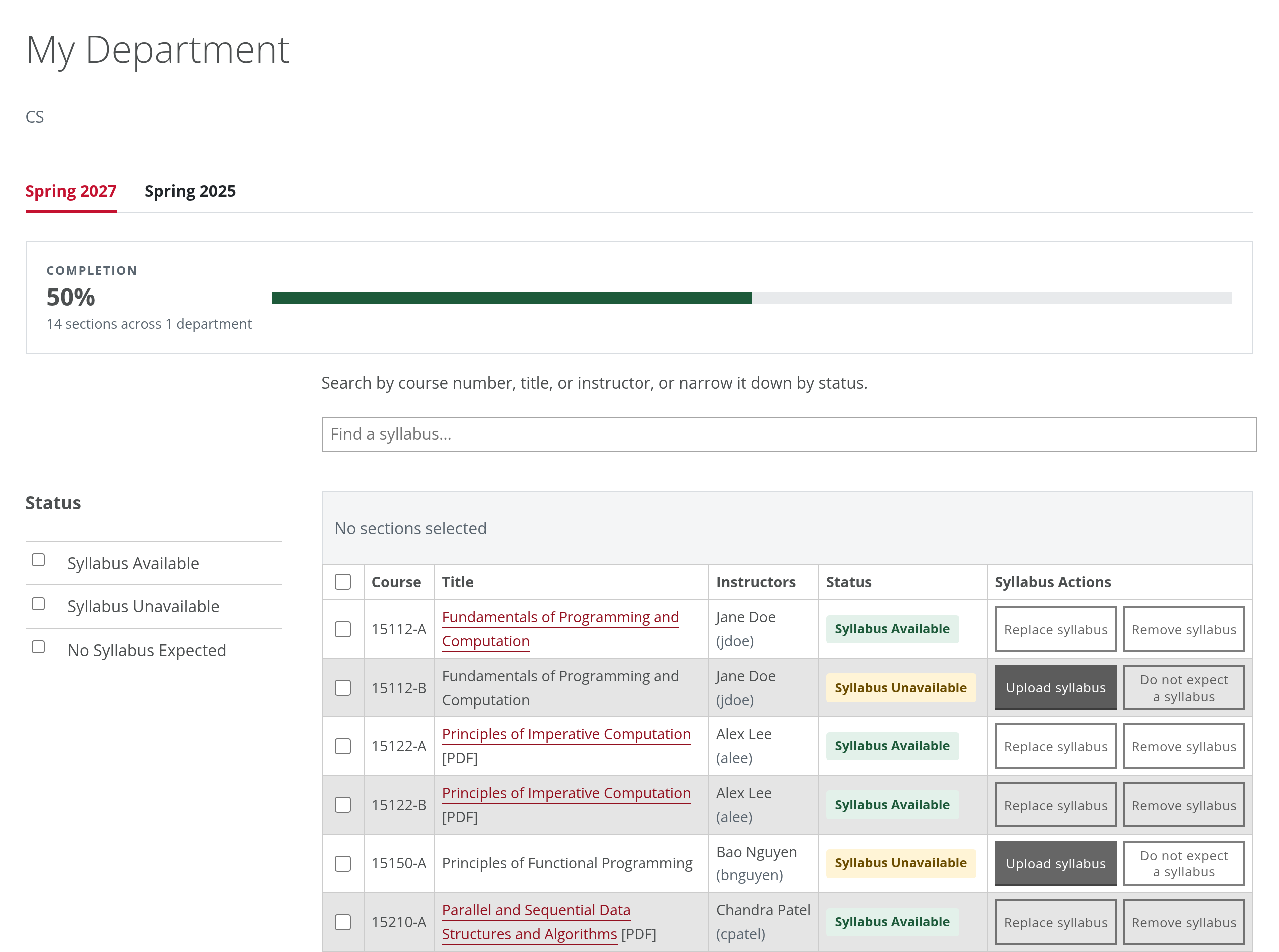Check the Syllabus Available status filter
Viewport: 1279px width, 952px height.
tap(38, 560)
